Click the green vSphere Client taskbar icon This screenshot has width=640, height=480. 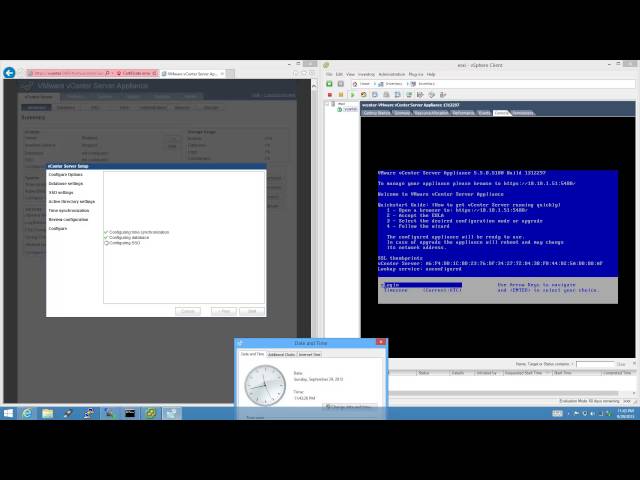[x=151, y=413]
